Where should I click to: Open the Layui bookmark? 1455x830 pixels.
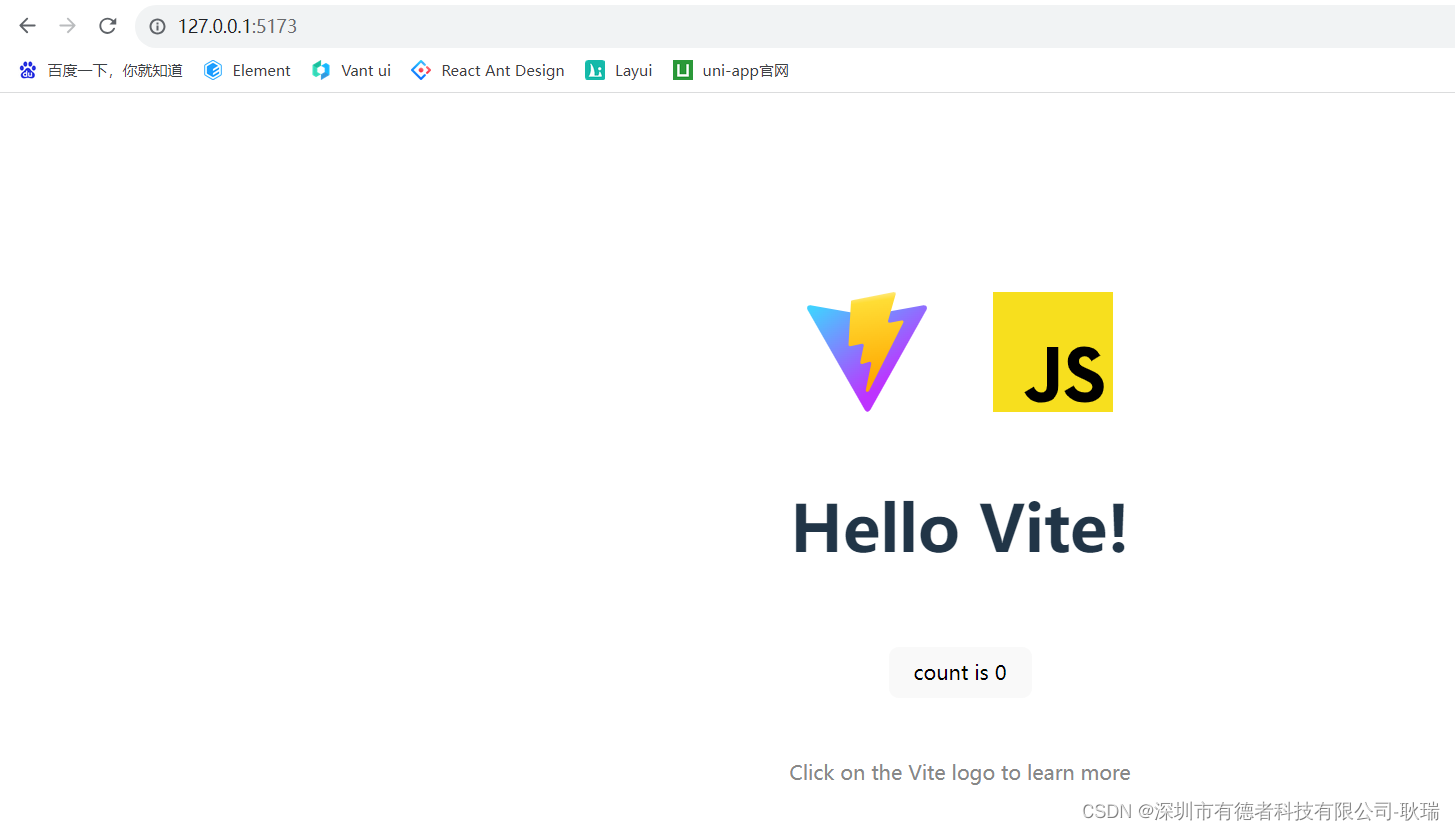point(619,70)
